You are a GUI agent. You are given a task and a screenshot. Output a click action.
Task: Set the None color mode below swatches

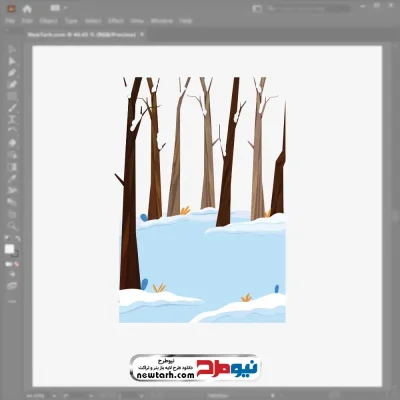(16, 264)
